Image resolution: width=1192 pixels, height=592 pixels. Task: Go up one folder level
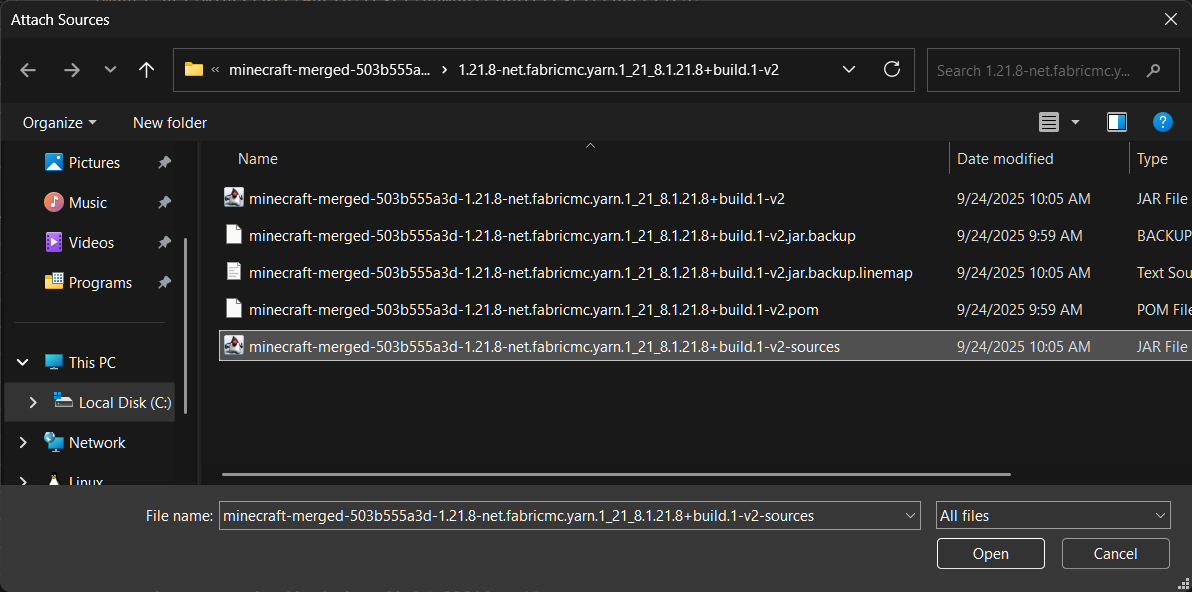pyautogui.click(x=146, y=70)
